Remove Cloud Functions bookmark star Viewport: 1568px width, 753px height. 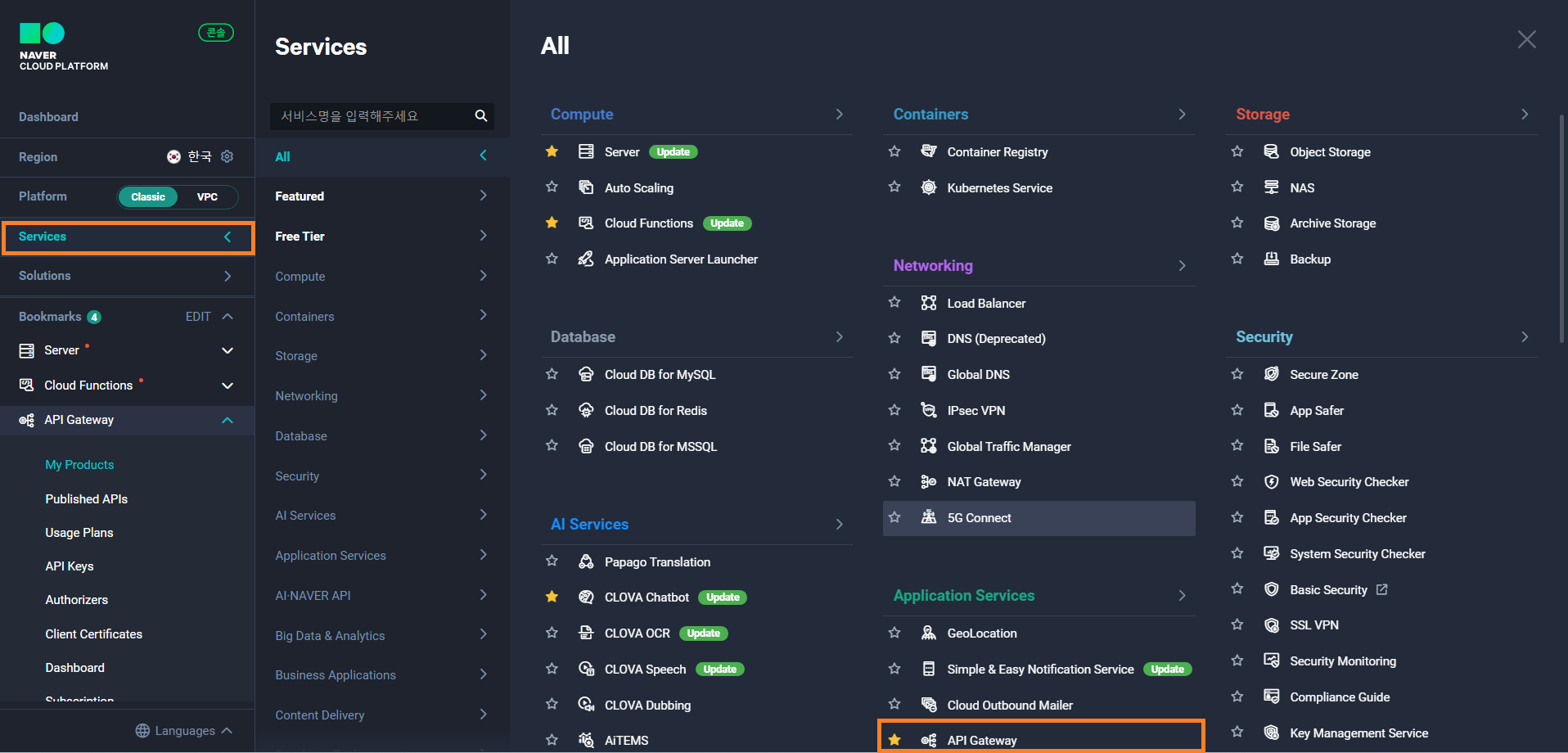552,223
